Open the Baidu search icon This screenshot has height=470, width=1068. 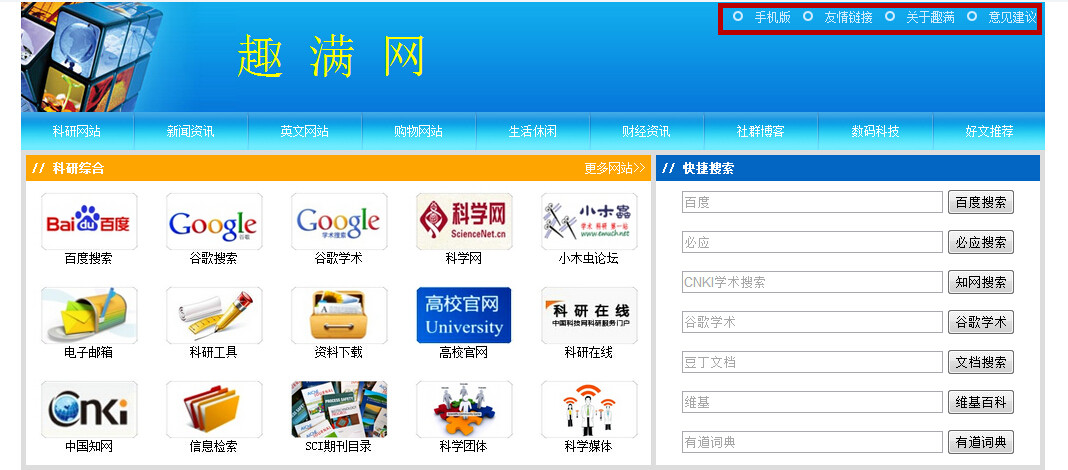pyautogui.click(x=89, y=221)
